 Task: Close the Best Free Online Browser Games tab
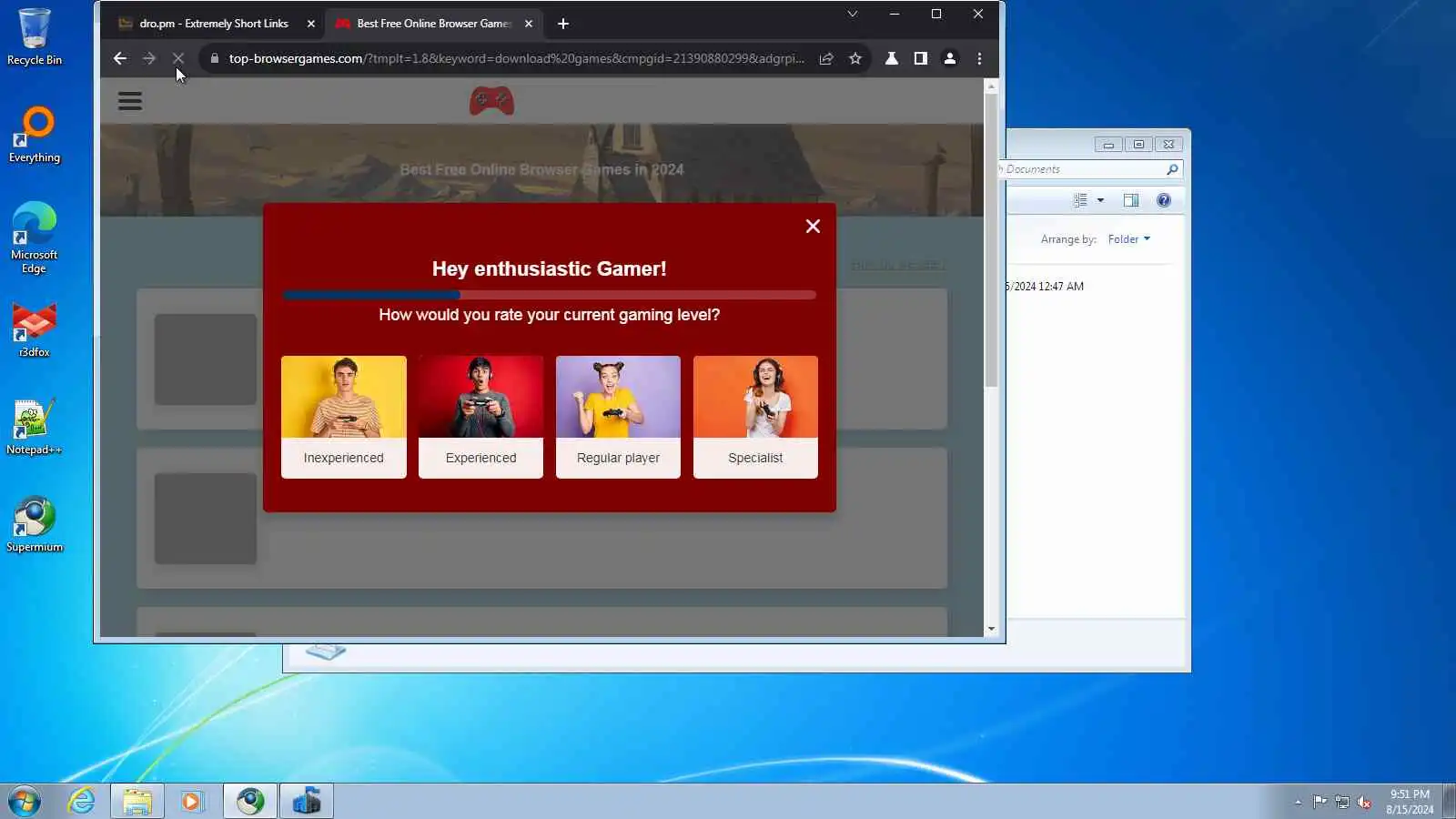[x=529, y=24]
